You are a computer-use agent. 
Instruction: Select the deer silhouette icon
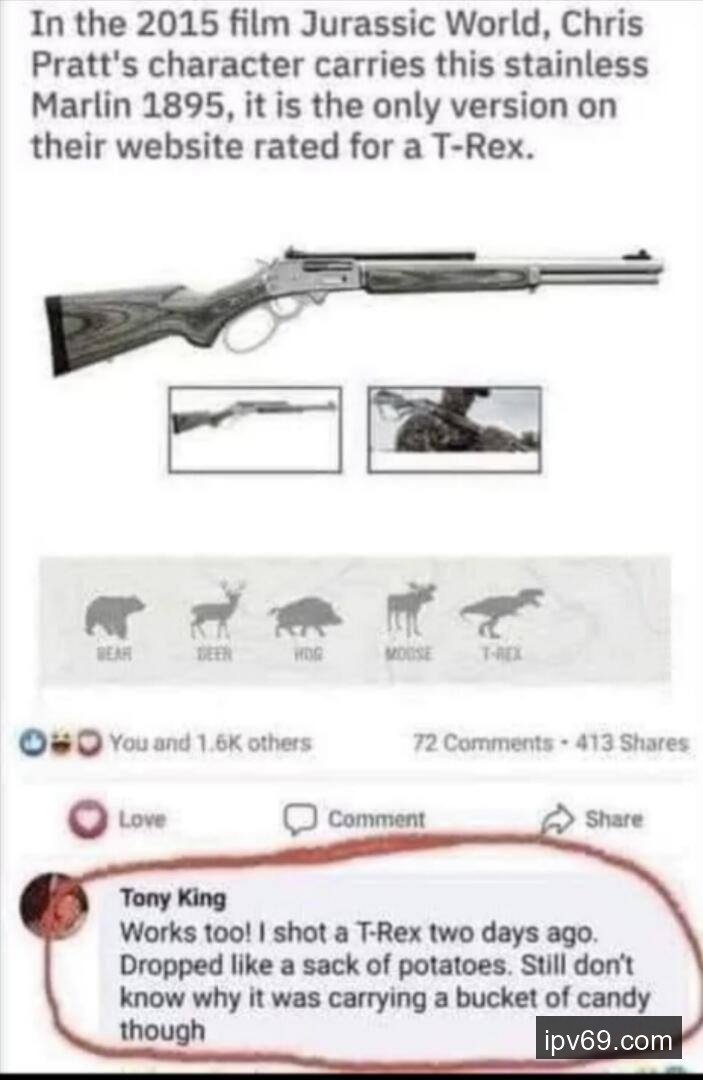(x=218, y=609)
